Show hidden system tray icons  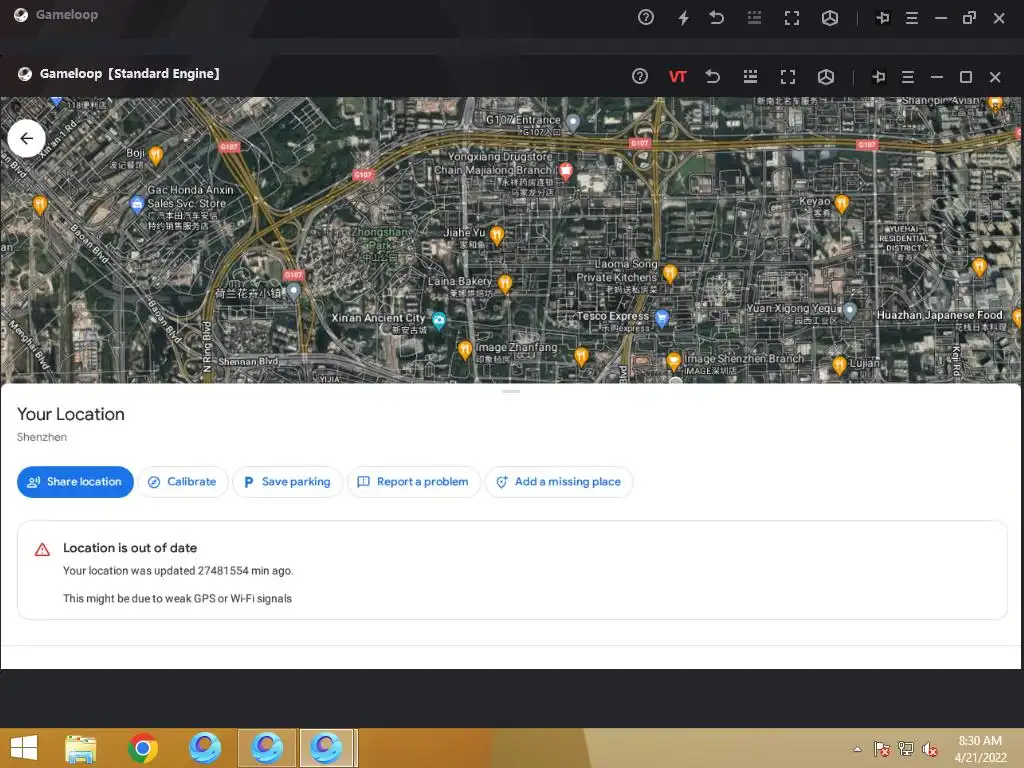pyautogui.click(x=857, y=749)
